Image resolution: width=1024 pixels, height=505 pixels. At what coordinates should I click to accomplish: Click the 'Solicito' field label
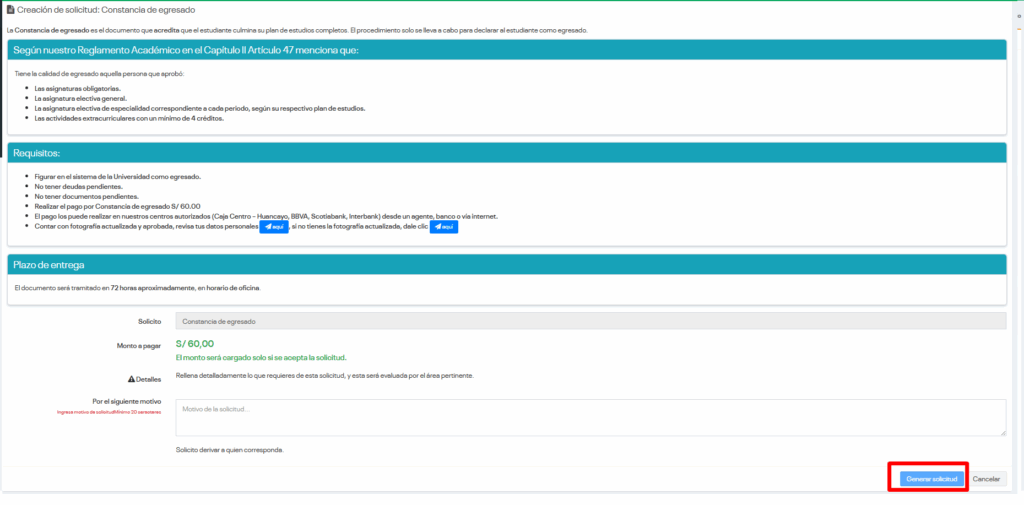tap(150, 321)
